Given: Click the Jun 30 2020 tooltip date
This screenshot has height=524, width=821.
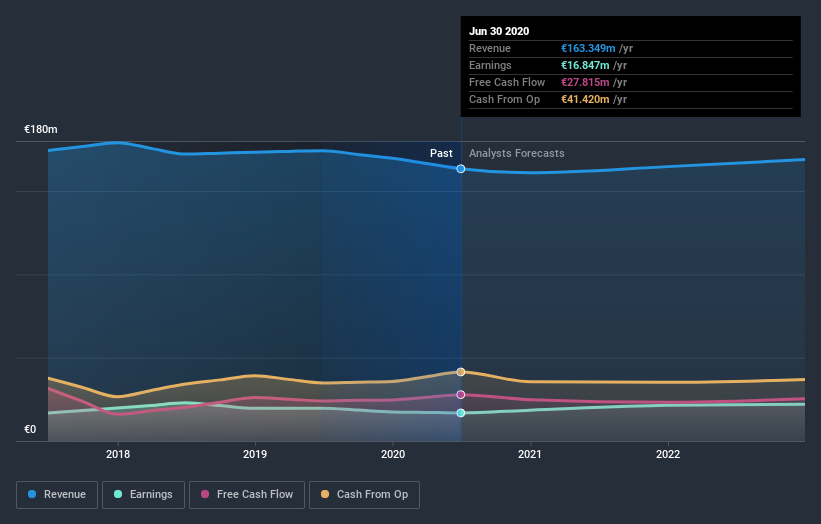Looking at the screenshot, I should click(499, 31).
